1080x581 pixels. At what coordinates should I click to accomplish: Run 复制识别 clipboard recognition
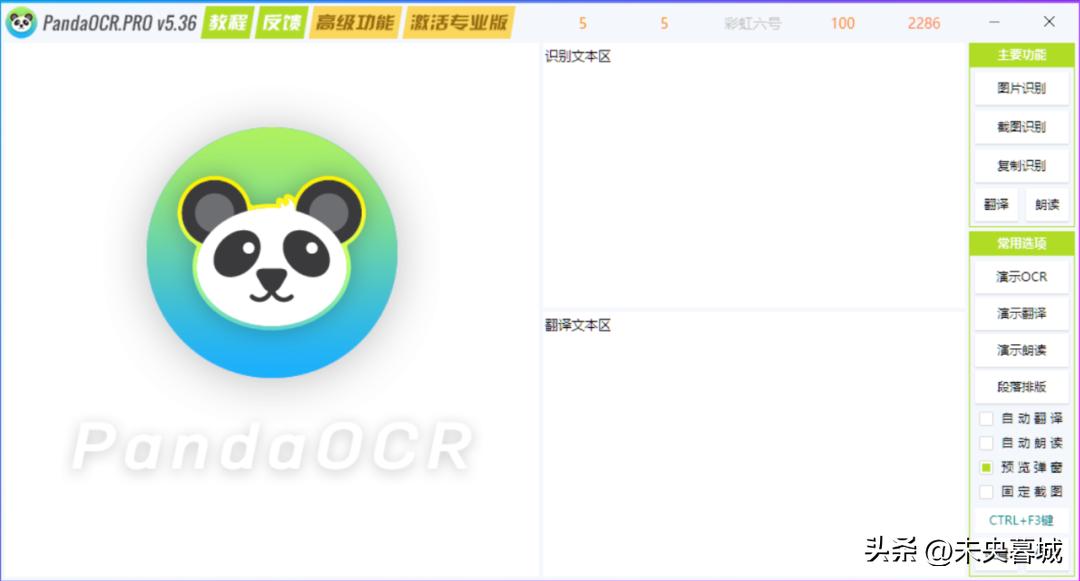(1021, 165)
